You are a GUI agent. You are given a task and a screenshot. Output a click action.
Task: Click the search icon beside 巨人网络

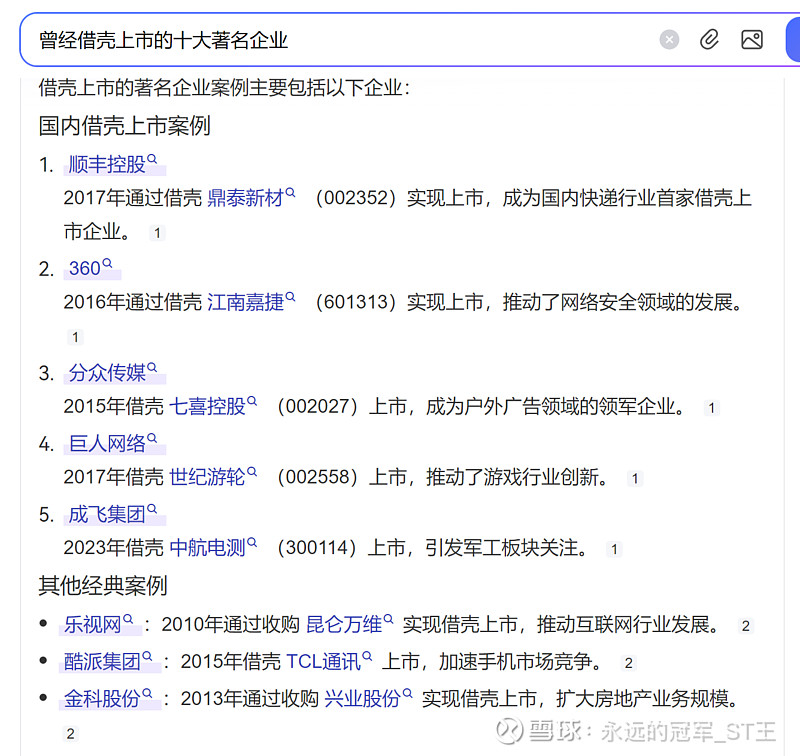pyautogui.click(x=152, y=438)
